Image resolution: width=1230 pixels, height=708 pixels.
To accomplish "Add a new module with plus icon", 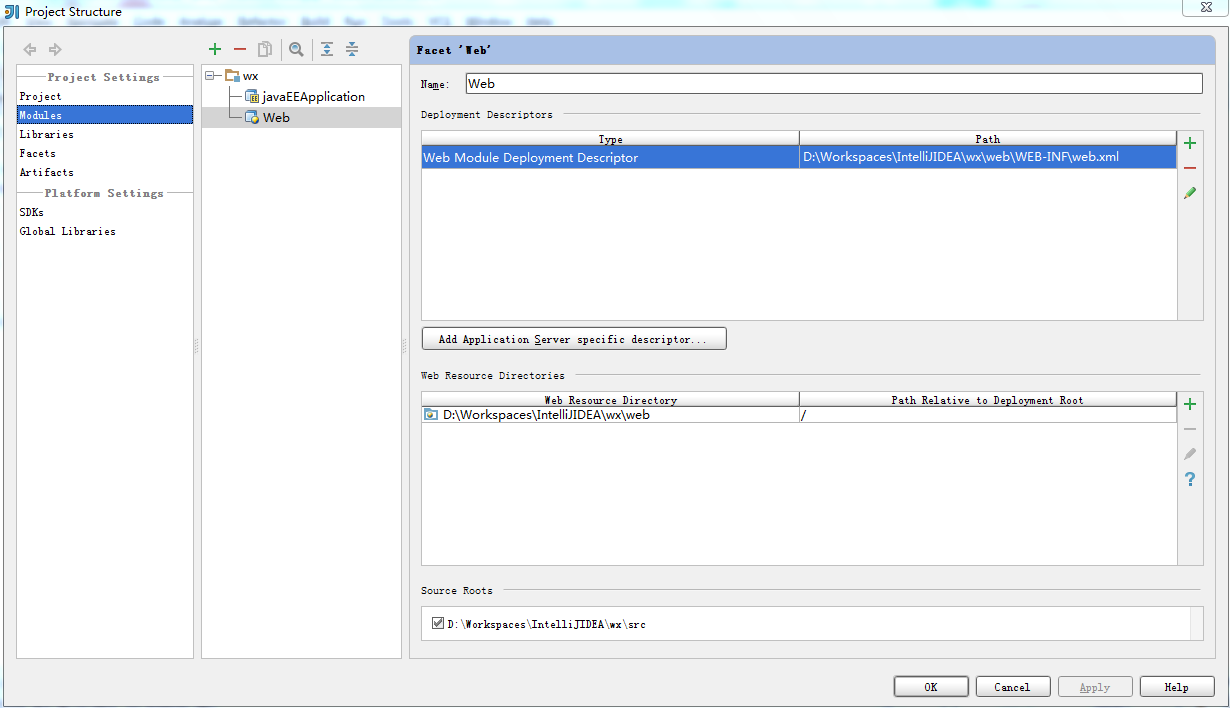I will tap(215, 49).
